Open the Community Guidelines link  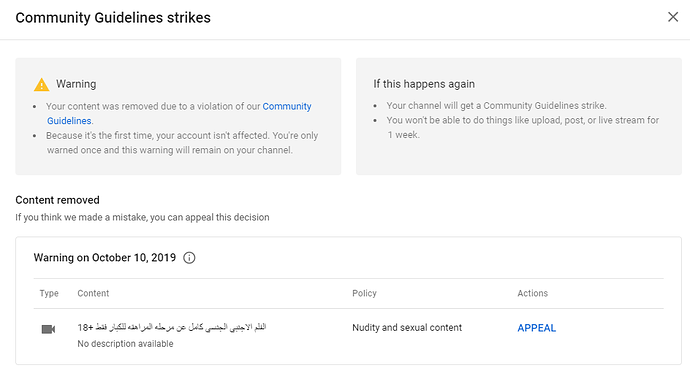pos(286,107)
